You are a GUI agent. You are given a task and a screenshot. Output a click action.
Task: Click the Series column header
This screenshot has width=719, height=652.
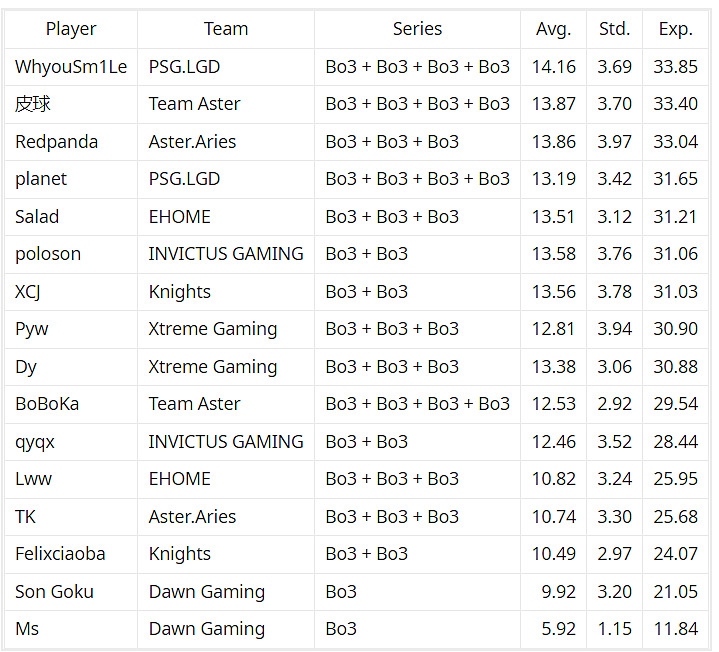[x=417, y=29]
